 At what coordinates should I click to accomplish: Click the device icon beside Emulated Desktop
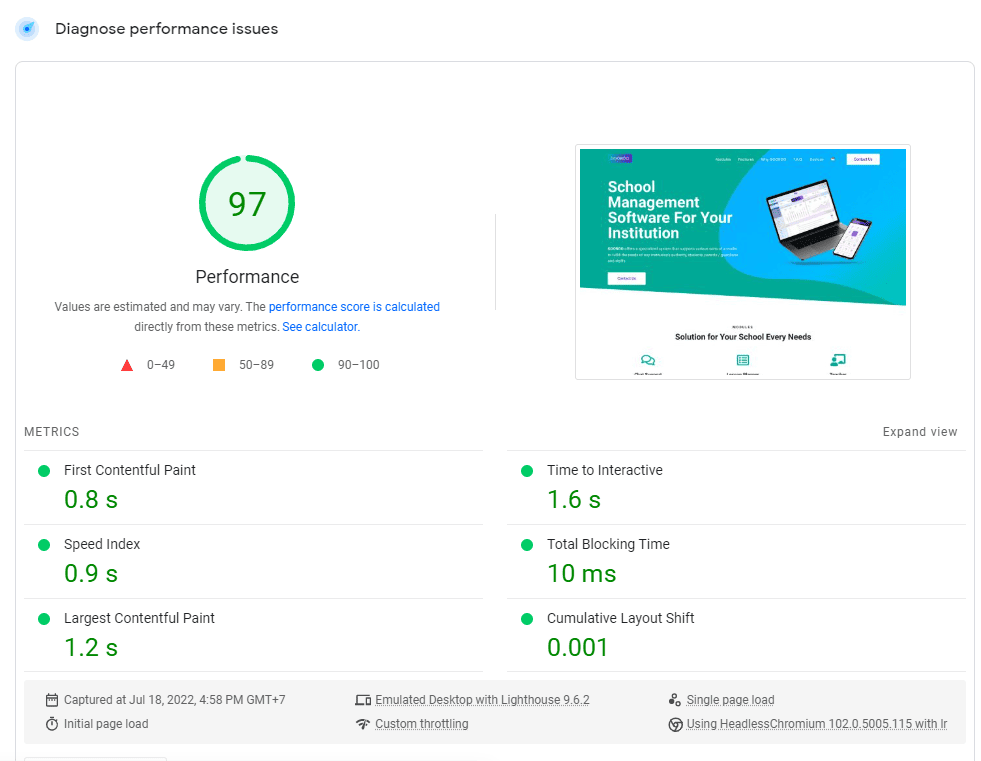coord(363,700)
